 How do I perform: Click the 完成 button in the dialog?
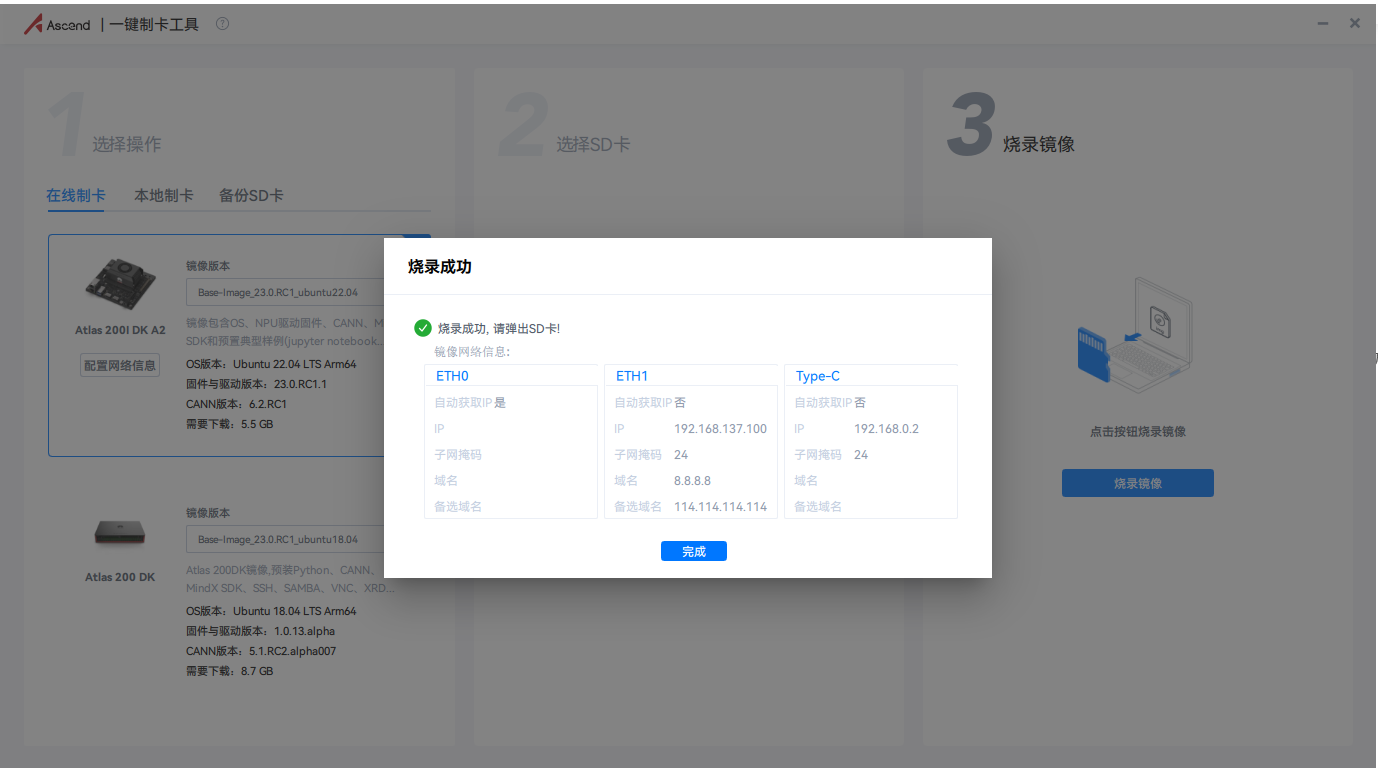[693, 551]
